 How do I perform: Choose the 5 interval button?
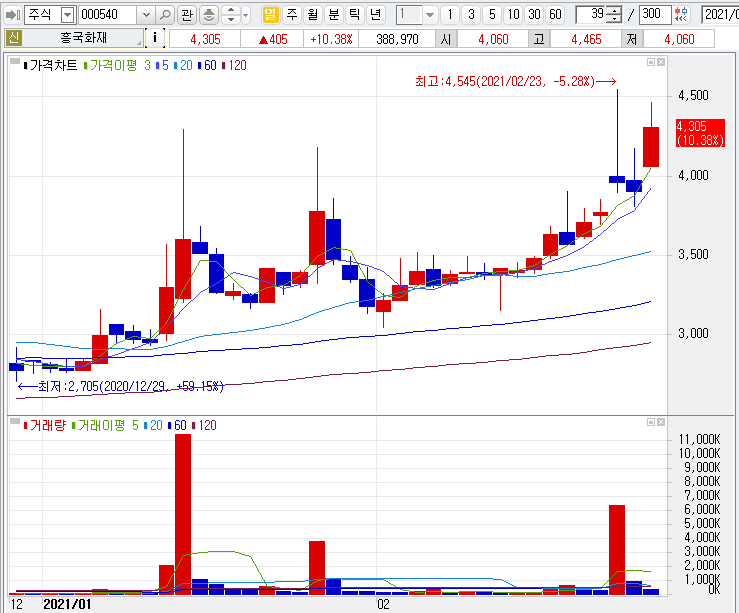click(x=492, y=15)
